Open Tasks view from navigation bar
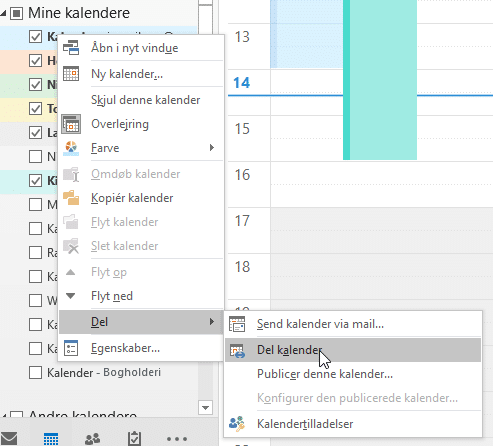The width and height of the screenshot is (493, 446). coord(135,438)
